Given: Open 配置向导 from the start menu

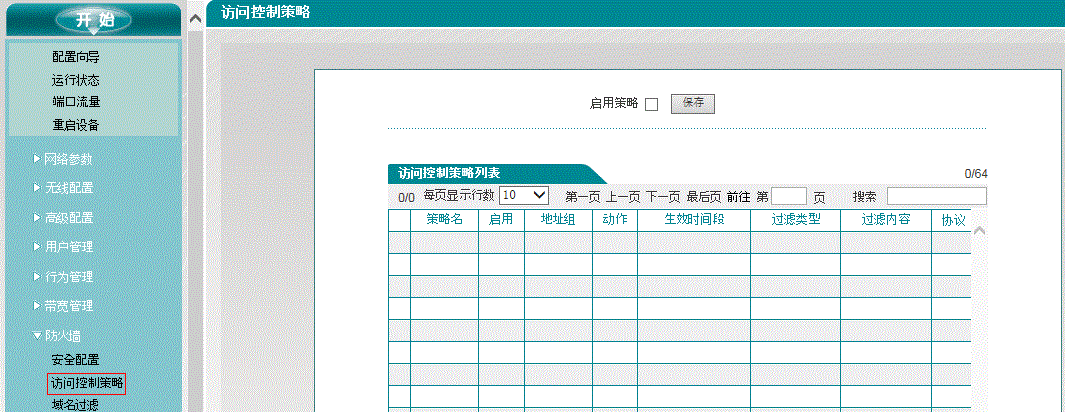Looking at the screenshot, I should click(x=75, y=58).
